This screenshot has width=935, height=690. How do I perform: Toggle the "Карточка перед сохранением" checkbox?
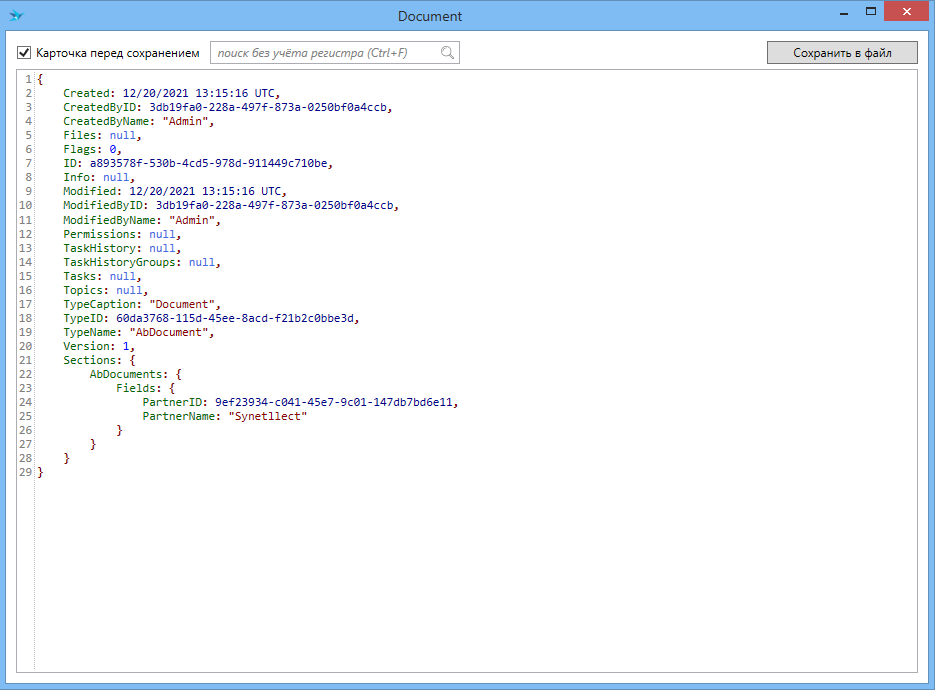(x=25, y=53)
